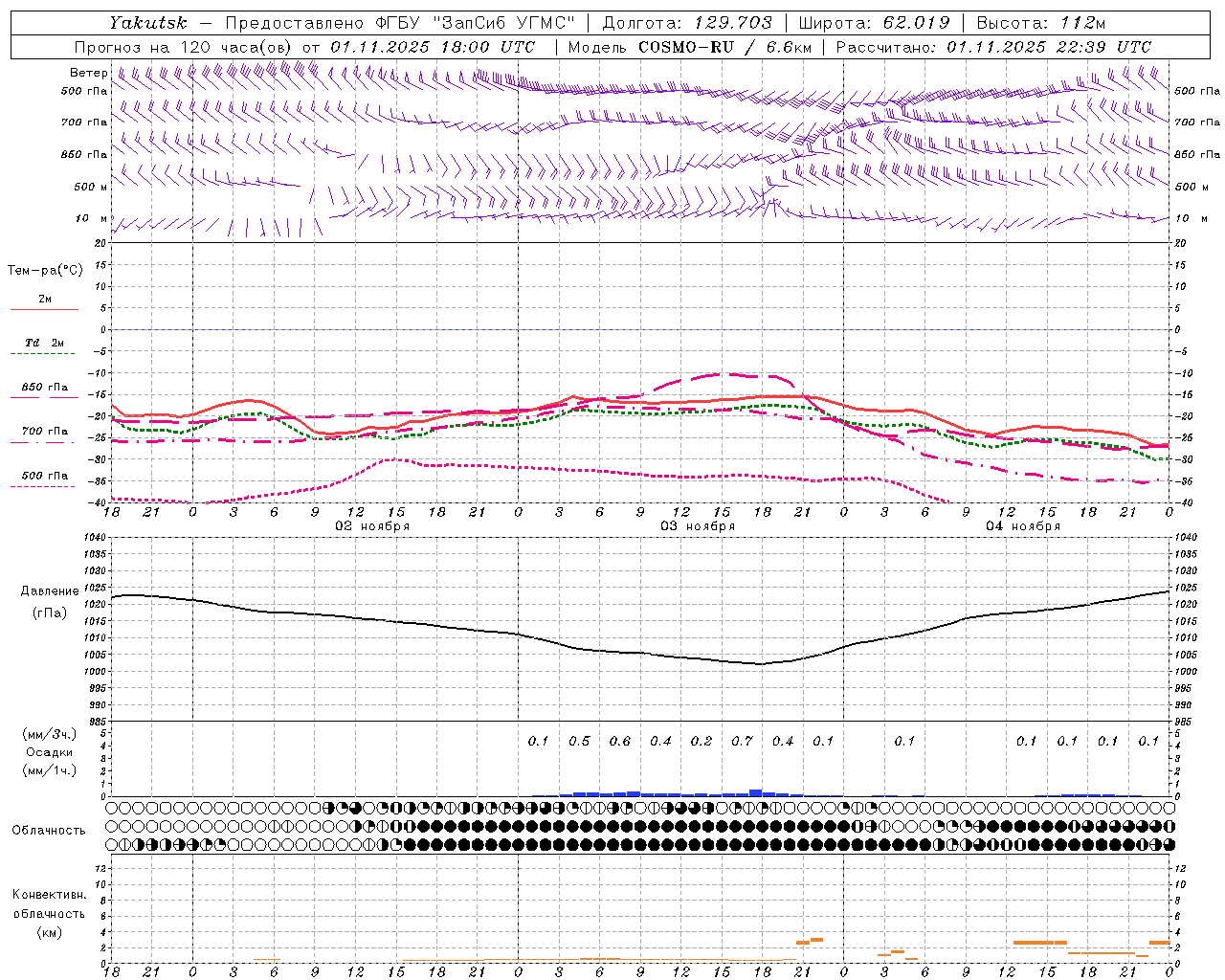Click the right-side '500 гПа' wind label
Viewport: 1225px width, 980px height.
(x=1197, y=91)
